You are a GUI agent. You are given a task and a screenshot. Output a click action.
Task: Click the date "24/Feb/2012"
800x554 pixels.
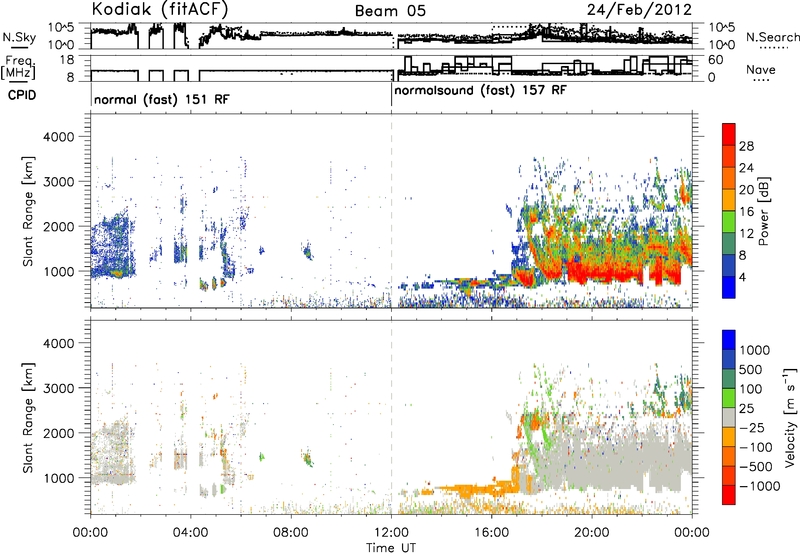[639, 10]
